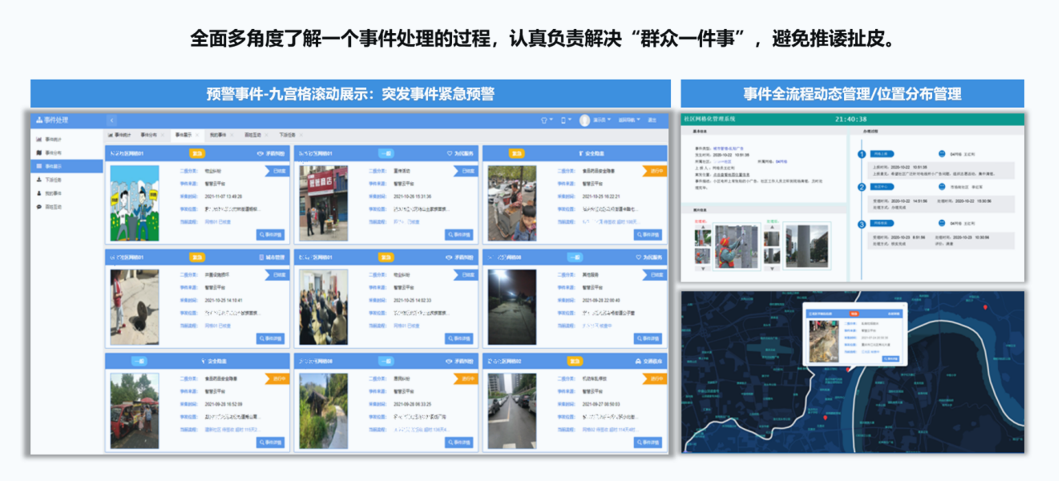Expand down arrow under right thumbnail strip

click(772, 268)
